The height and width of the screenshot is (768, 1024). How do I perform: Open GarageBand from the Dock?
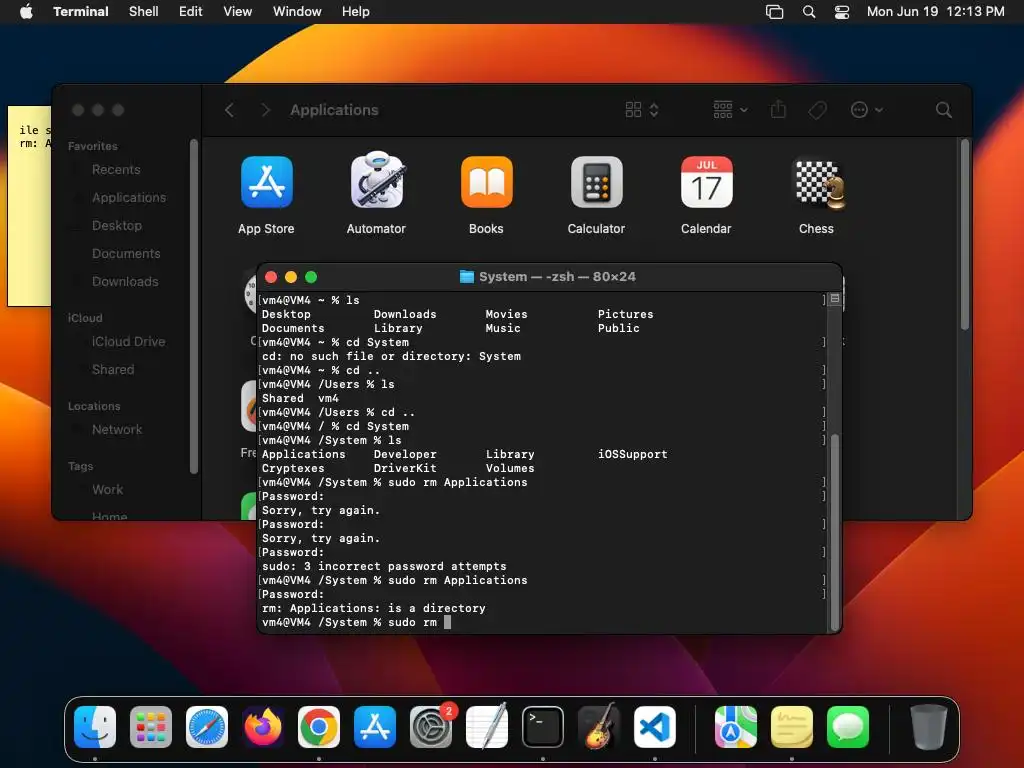(599, 726)
